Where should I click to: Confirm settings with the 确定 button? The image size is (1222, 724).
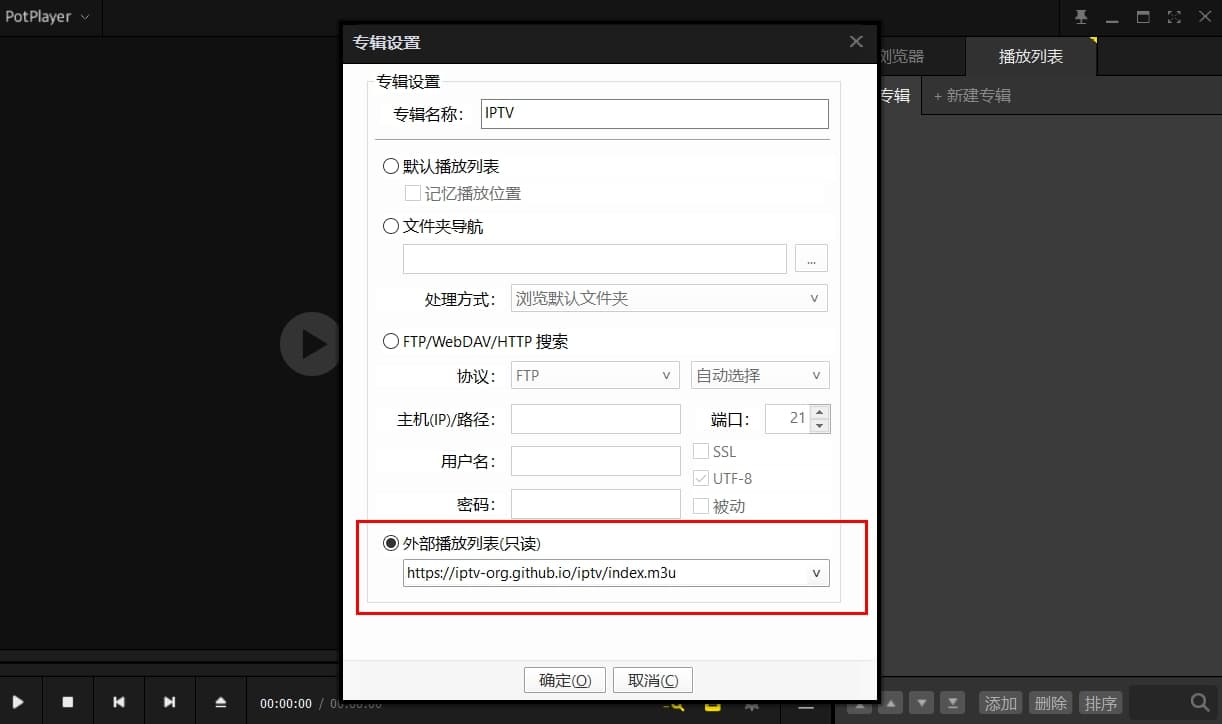coord(564,679)
